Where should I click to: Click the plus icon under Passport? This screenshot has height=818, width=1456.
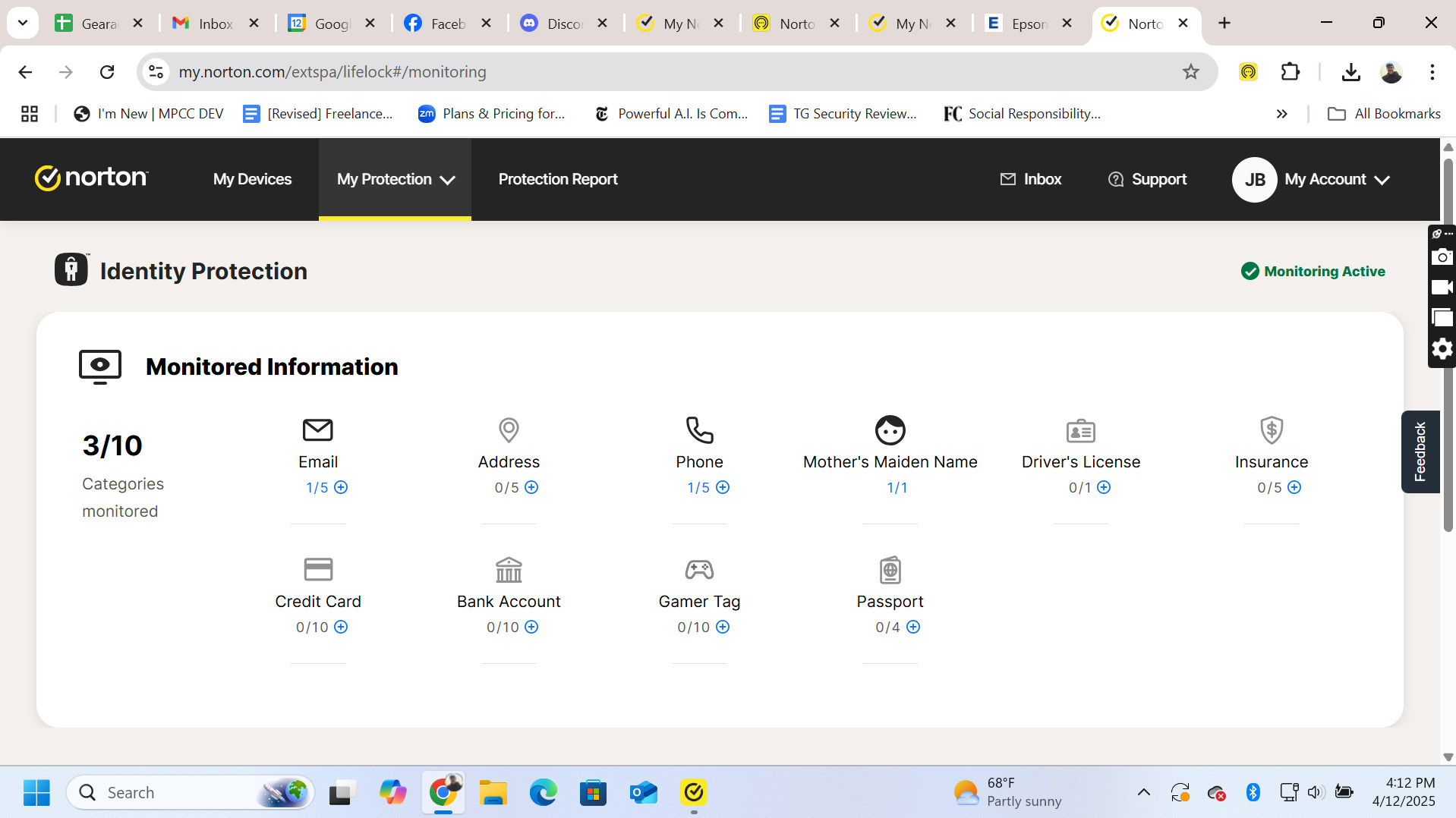913,627
